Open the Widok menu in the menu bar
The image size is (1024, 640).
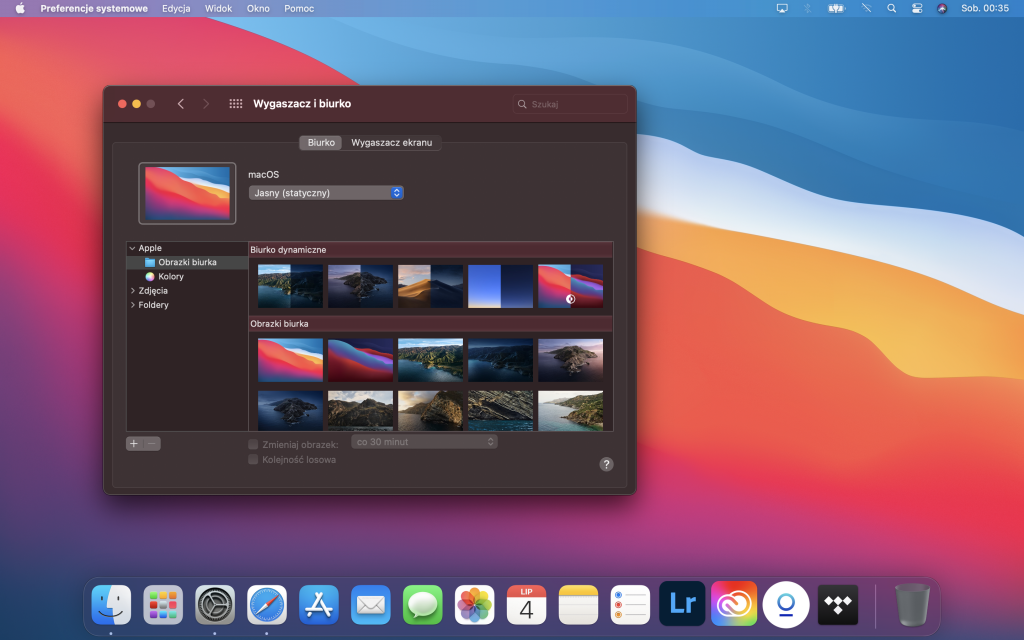[218, 8]
